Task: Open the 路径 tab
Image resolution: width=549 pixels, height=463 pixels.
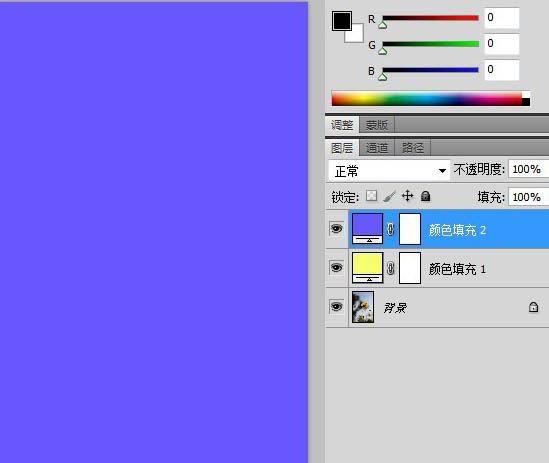Action: (x=413, y=148)
